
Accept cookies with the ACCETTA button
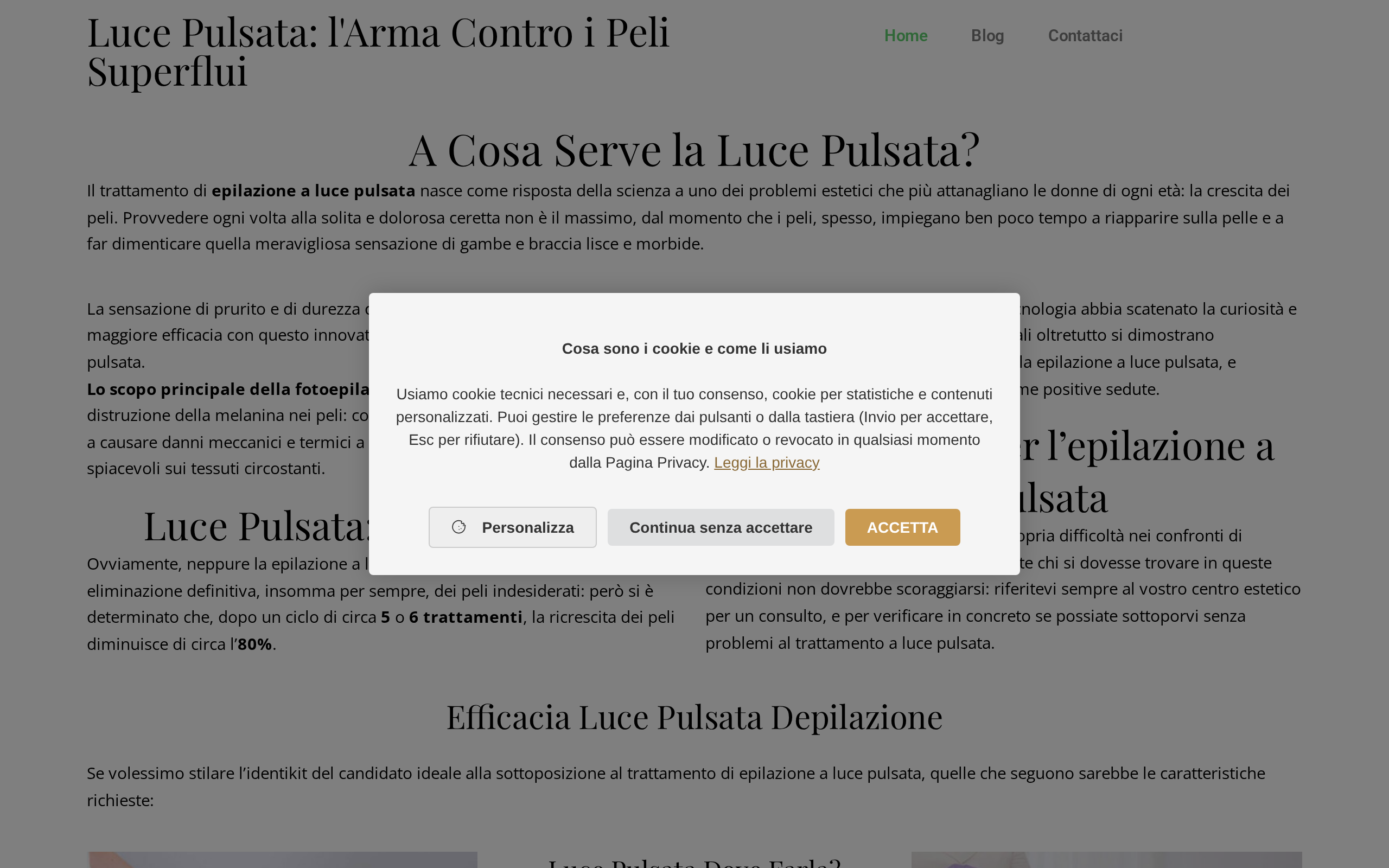coord(902,527)
